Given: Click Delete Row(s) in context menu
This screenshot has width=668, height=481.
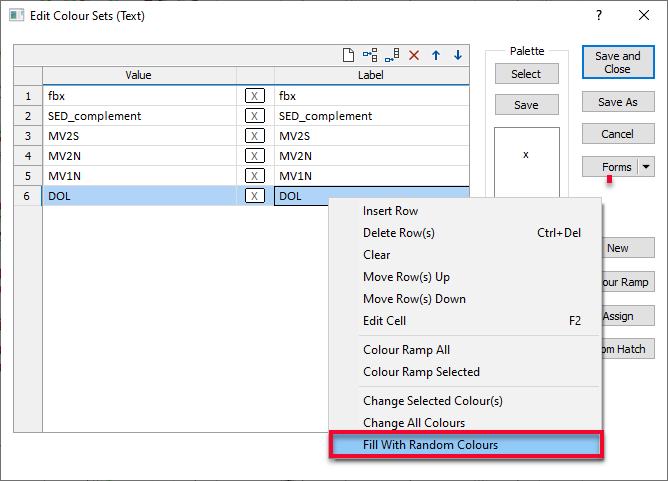Looking at the screenshot, I should coord(398,233).
